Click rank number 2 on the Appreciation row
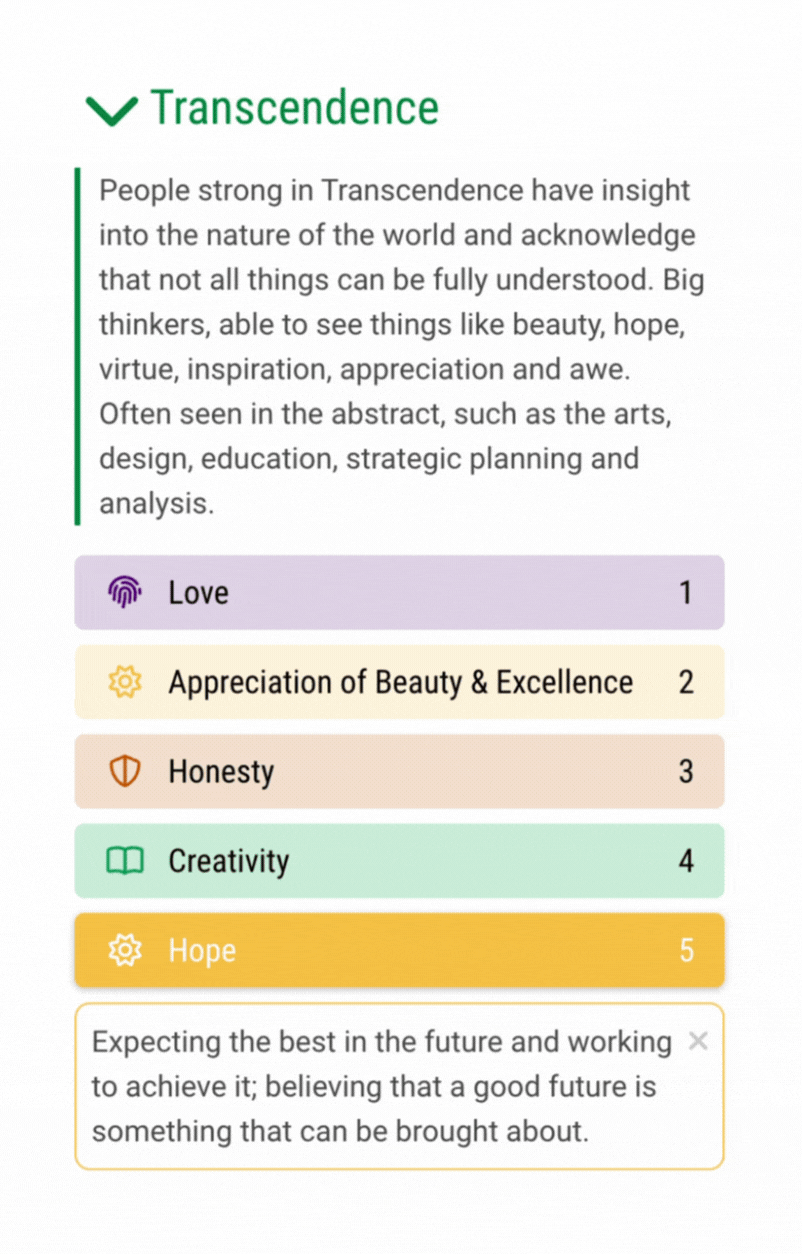Image resolution: width=802 pixels, height=1254 pixels. click(685, 682)
